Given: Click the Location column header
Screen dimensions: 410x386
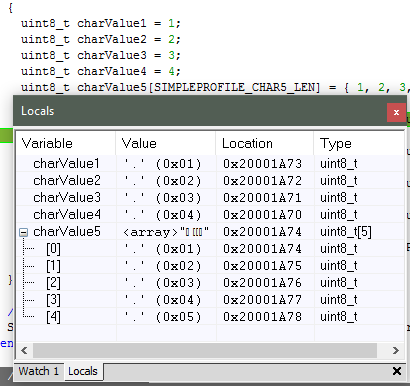Looking at the screenshot, I should tap(265, 143).
